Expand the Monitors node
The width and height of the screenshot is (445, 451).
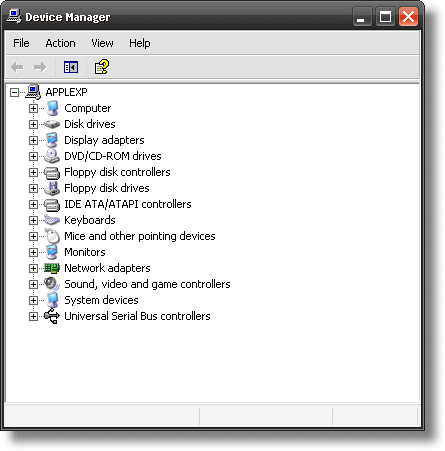click(x=33, y=252)
